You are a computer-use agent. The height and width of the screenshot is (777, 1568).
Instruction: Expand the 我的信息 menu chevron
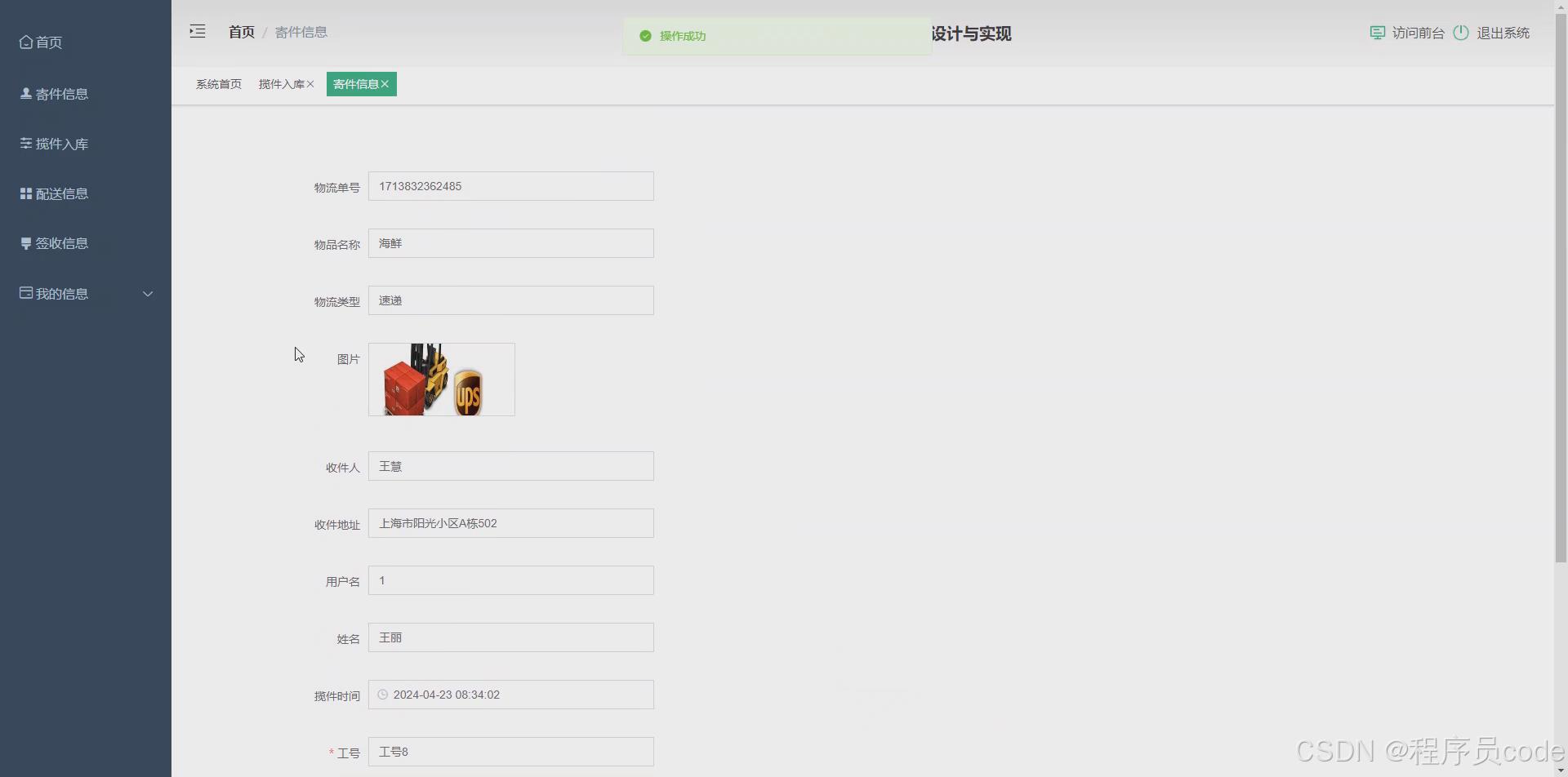tap(148, 294)
